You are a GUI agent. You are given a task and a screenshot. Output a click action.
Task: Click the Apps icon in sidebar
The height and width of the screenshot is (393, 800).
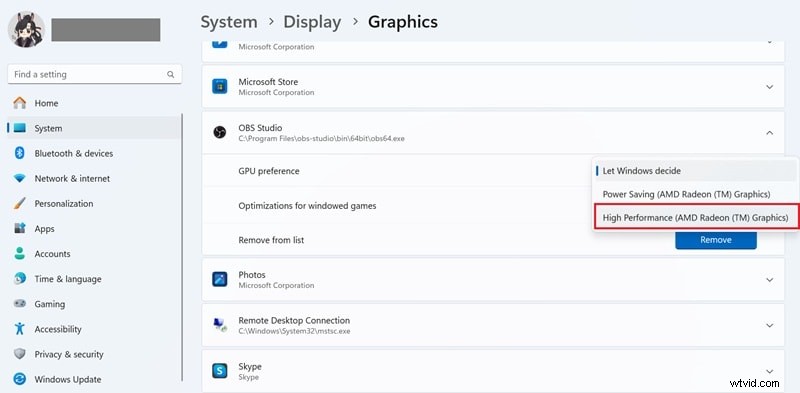[19, 229]
